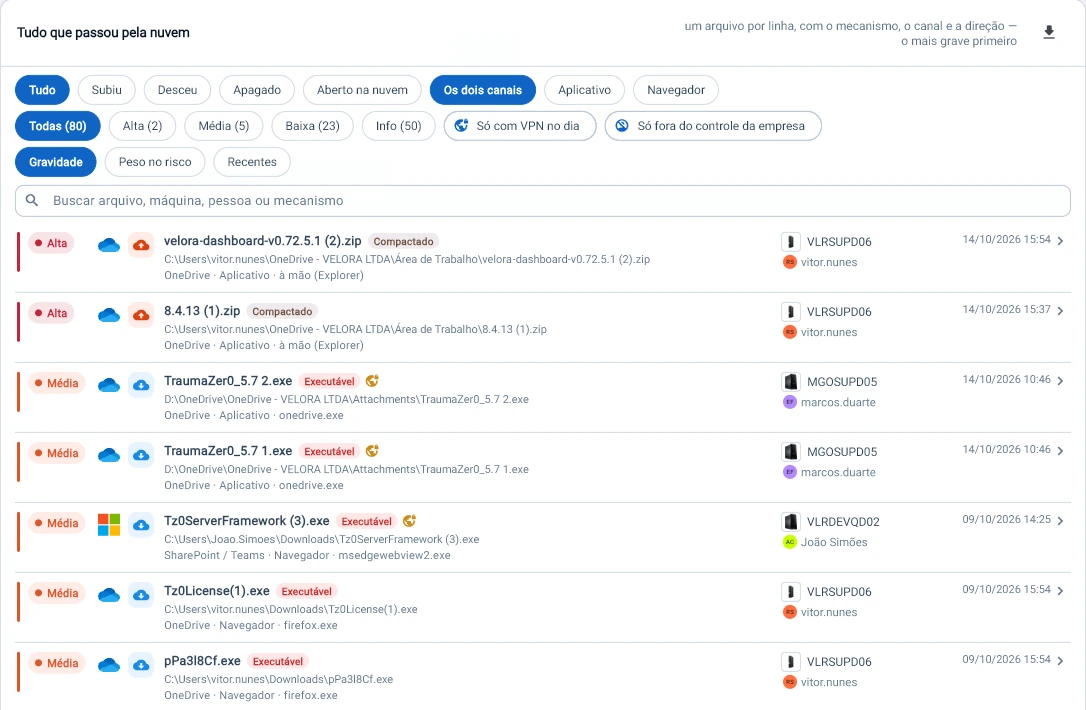Click device icon beside VLRDEVQD02
1086x710 pixels.
coord(790,522)
